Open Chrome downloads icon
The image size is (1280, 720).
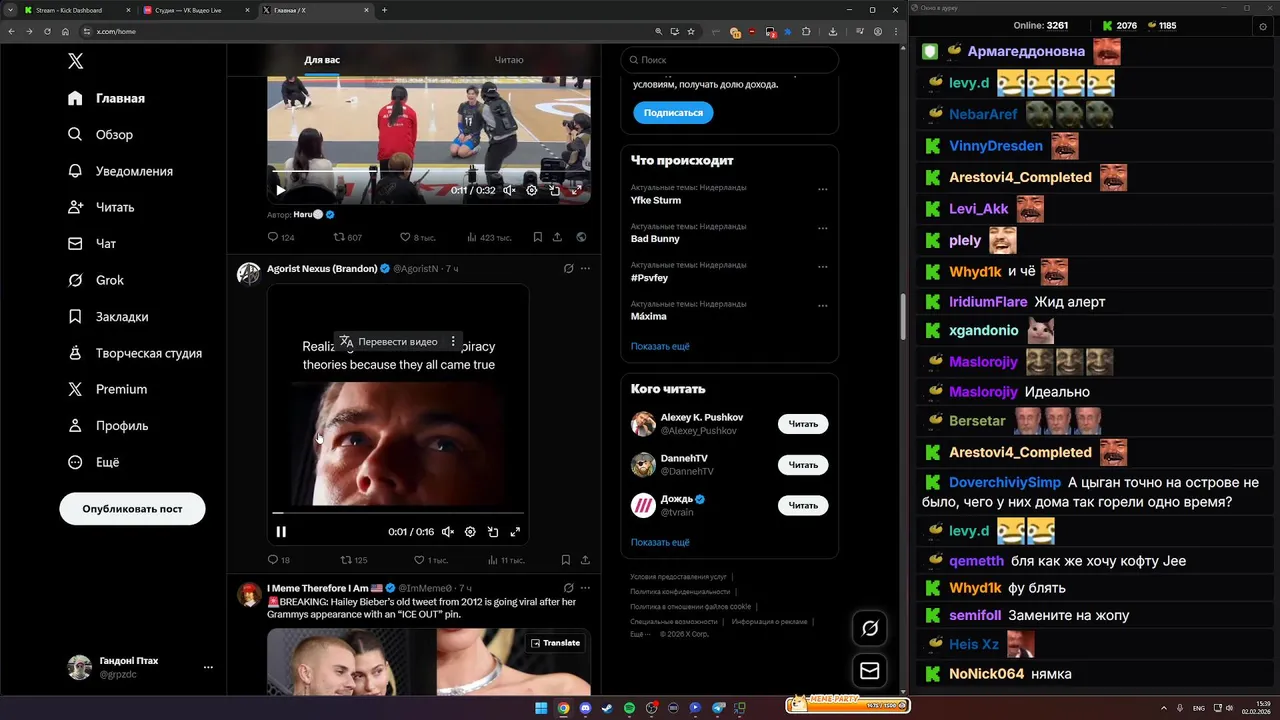point(833,31)
